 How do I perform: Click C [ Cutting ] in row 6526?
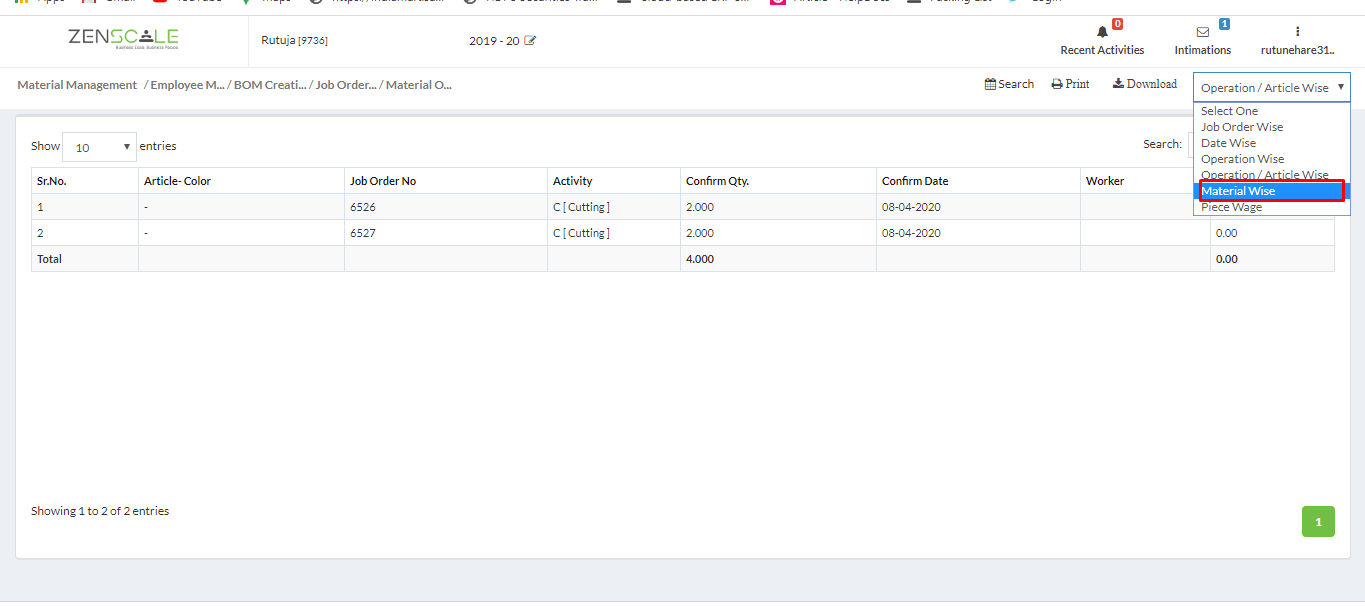tap(581, 207)
